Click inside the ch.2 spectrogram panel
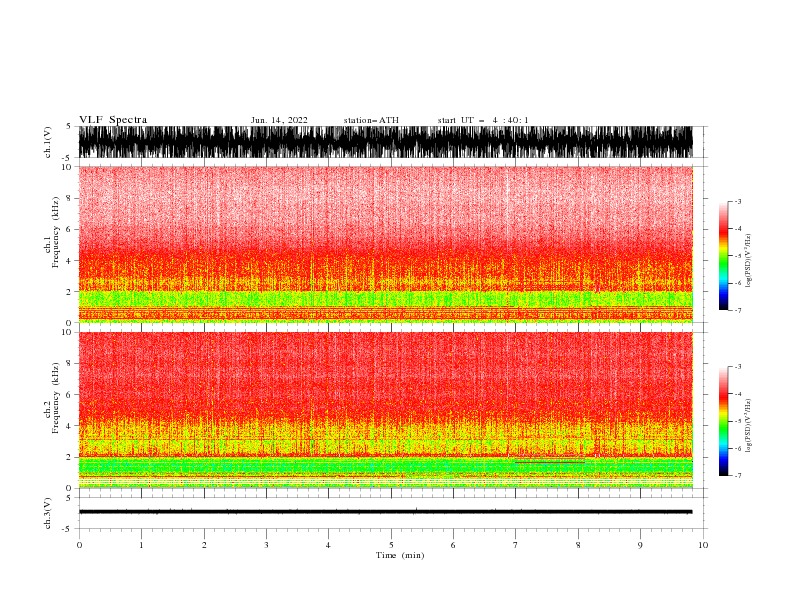Screen dimensions: 792x612 pos(385,410)
